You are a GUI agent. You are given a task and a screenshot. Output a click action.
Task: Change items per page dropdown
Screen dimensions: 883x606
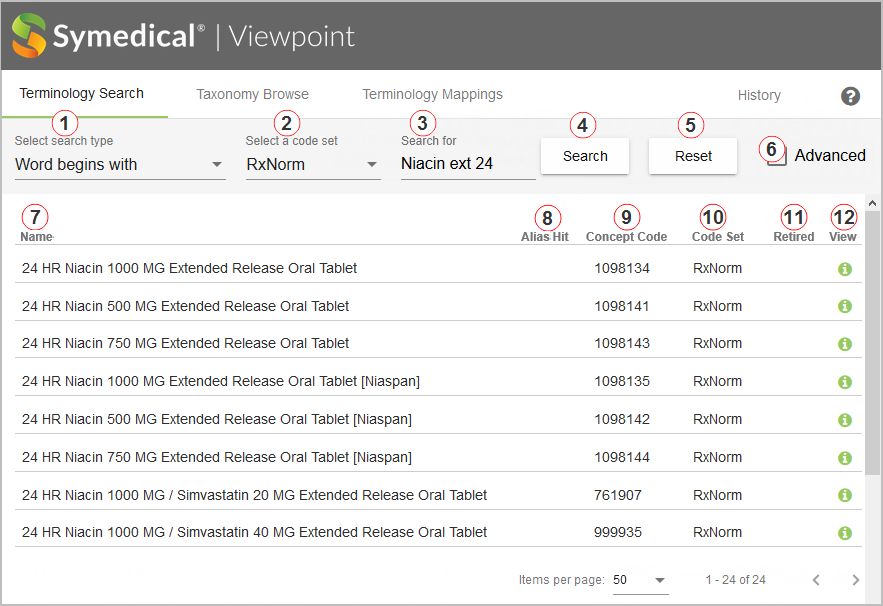point(640,580)
